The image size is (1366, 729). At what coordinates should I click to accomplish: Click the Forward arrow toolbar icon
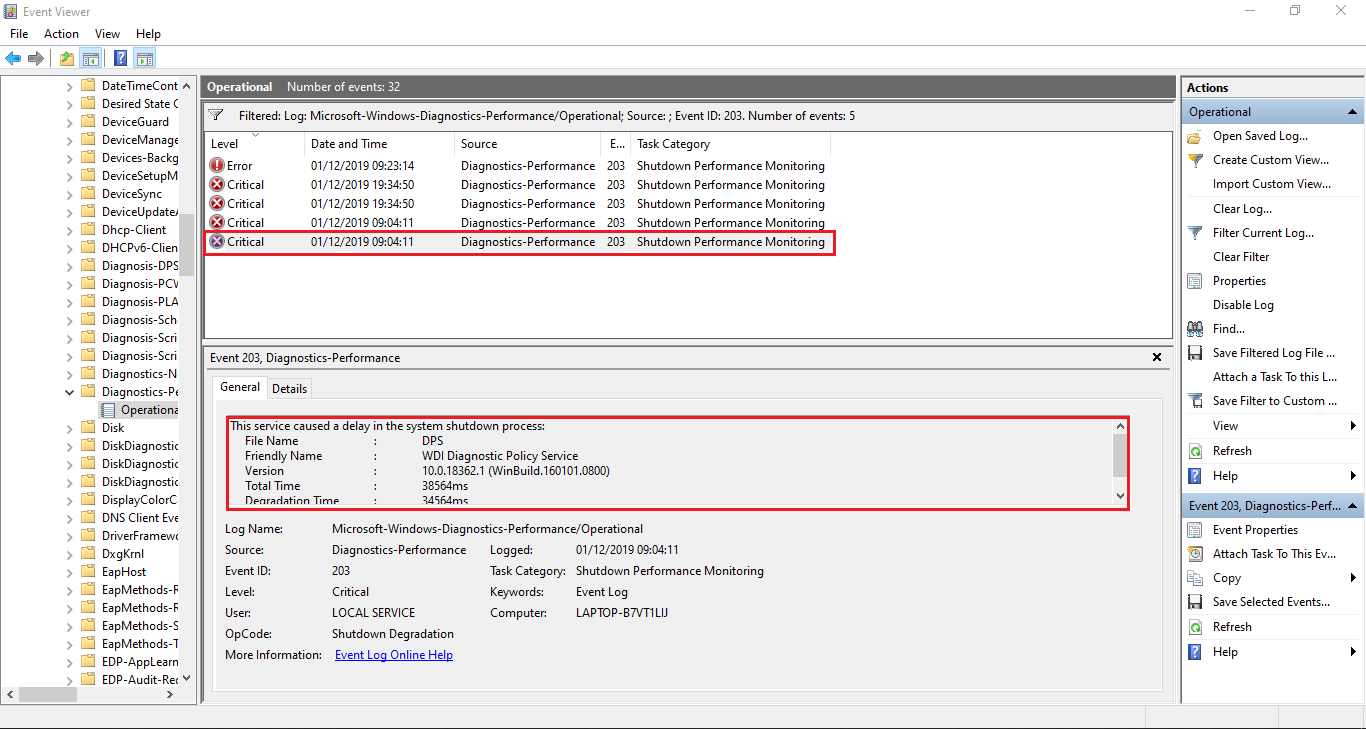(36, 58)
